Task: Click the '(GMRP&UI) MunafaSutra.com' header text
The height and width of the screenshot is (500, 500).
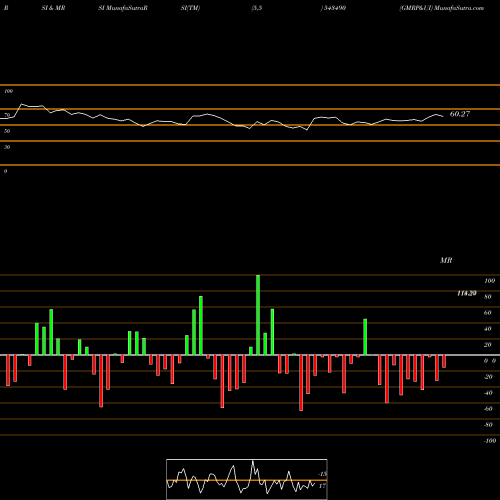Action: click(442, 8)
